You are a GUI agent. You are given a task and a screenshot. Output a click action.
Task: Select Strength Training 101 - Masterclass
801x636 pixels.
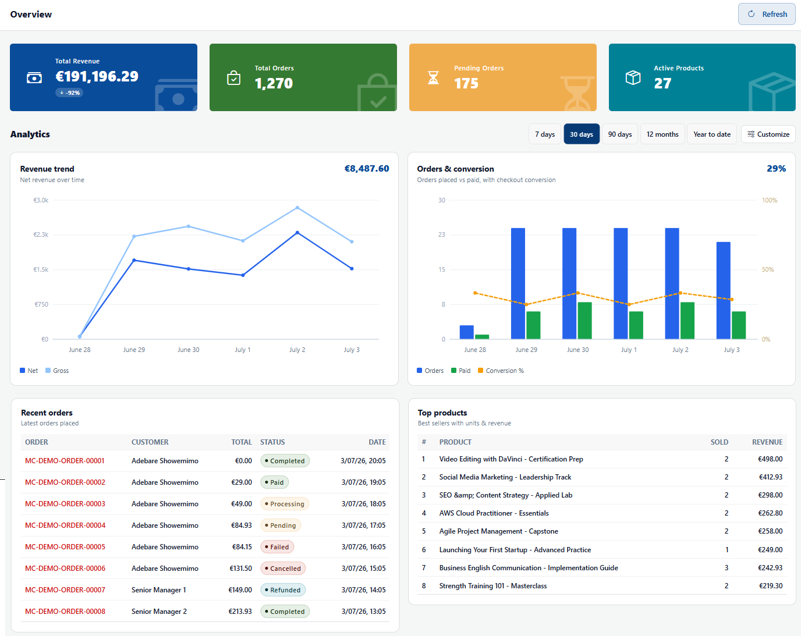coord(602,586)
